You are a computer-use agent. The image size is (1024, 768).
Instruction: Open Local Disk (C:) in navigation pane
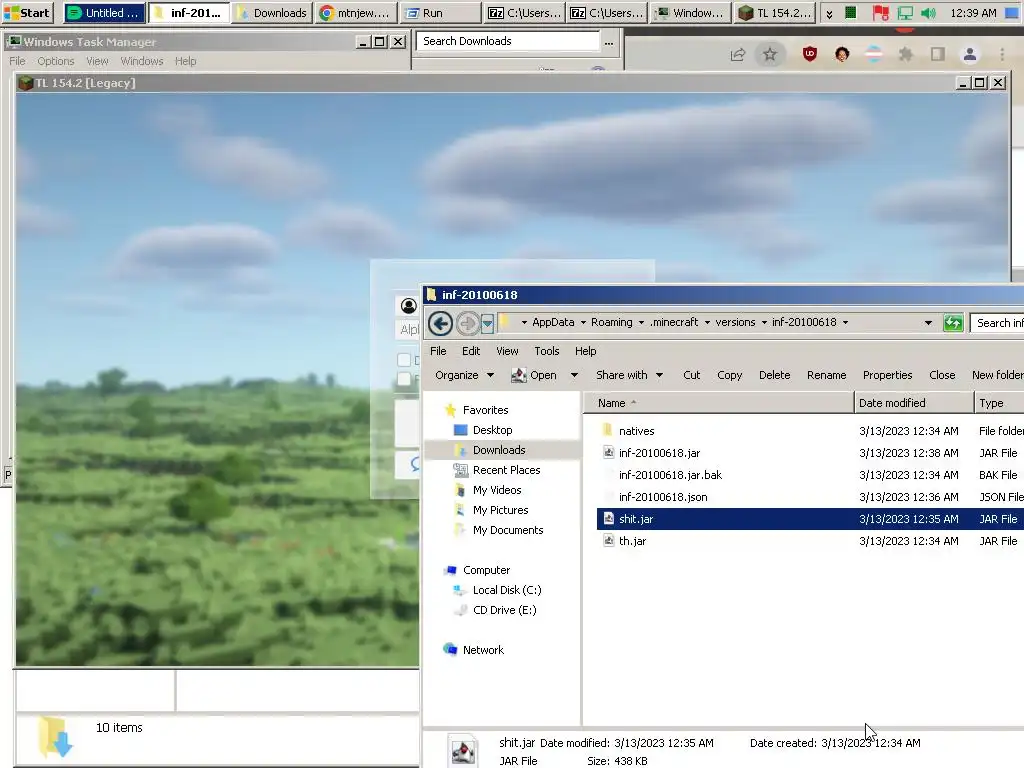(x=507, y=590)
